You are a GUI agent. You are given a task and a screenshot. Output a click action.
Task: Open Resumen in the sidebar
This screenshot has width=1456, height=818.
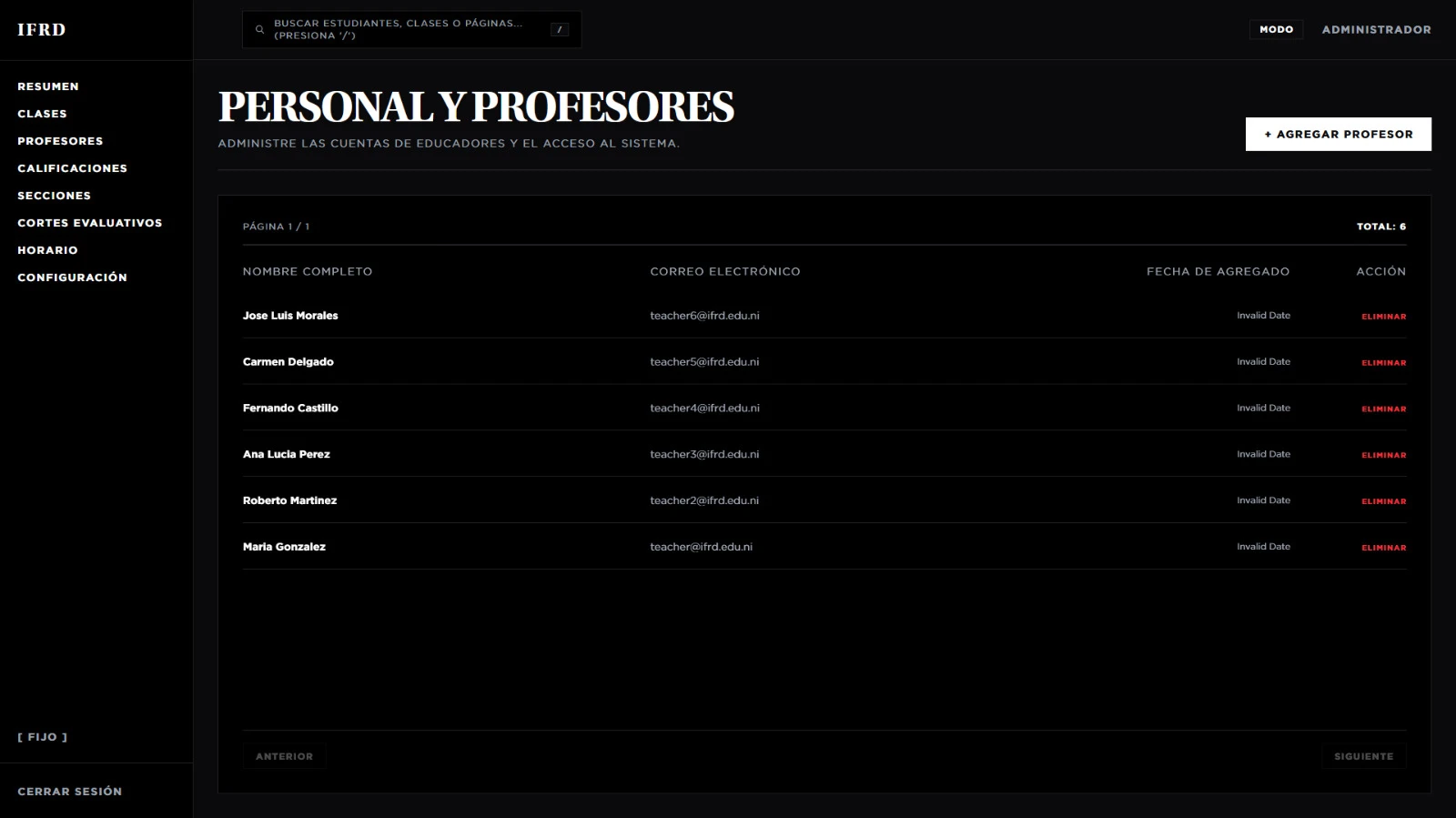(x=48, y=86)
